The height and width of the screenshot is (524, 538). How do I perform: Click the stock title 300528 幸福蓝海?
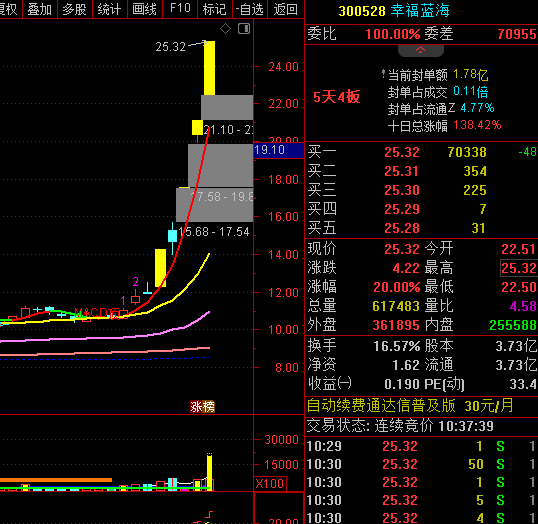pyautogui.click(x=394, y=11)
